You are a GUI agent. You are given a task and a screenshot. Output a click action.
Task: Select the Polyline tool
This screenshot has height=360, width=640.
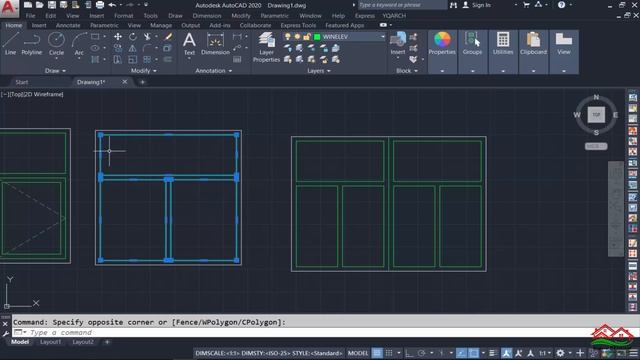[x=31, y=44]
